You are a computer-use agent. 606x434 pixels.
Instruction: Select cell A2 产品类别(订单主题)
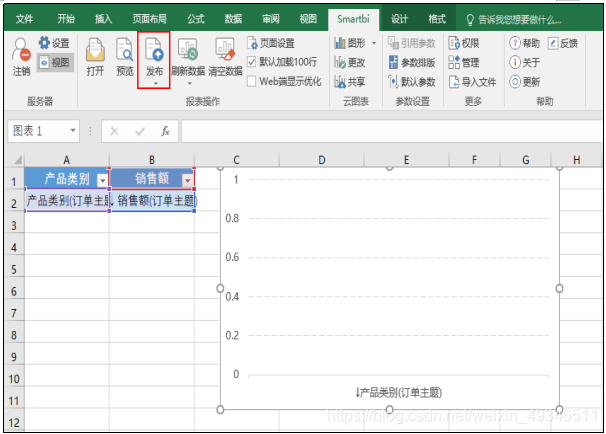(67, 200)
